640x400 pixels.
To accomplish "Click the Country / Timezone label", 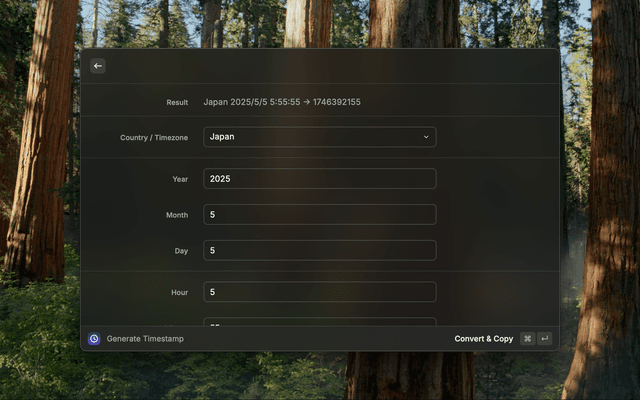I will tap(154, 137).
